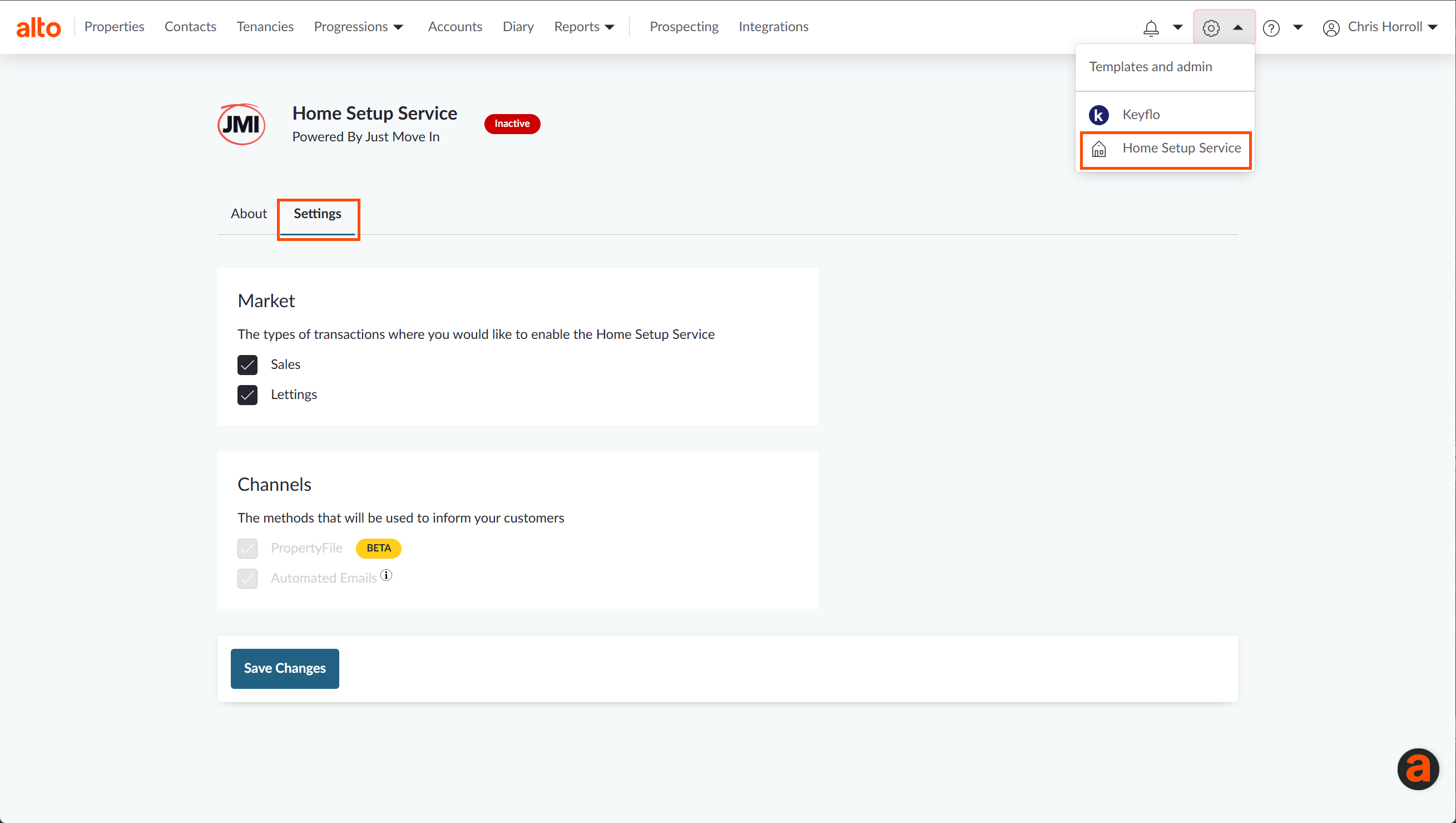1456x823 pixels.
Task: Uncheck the Sales checkbox
Action: tap(247, 365)
